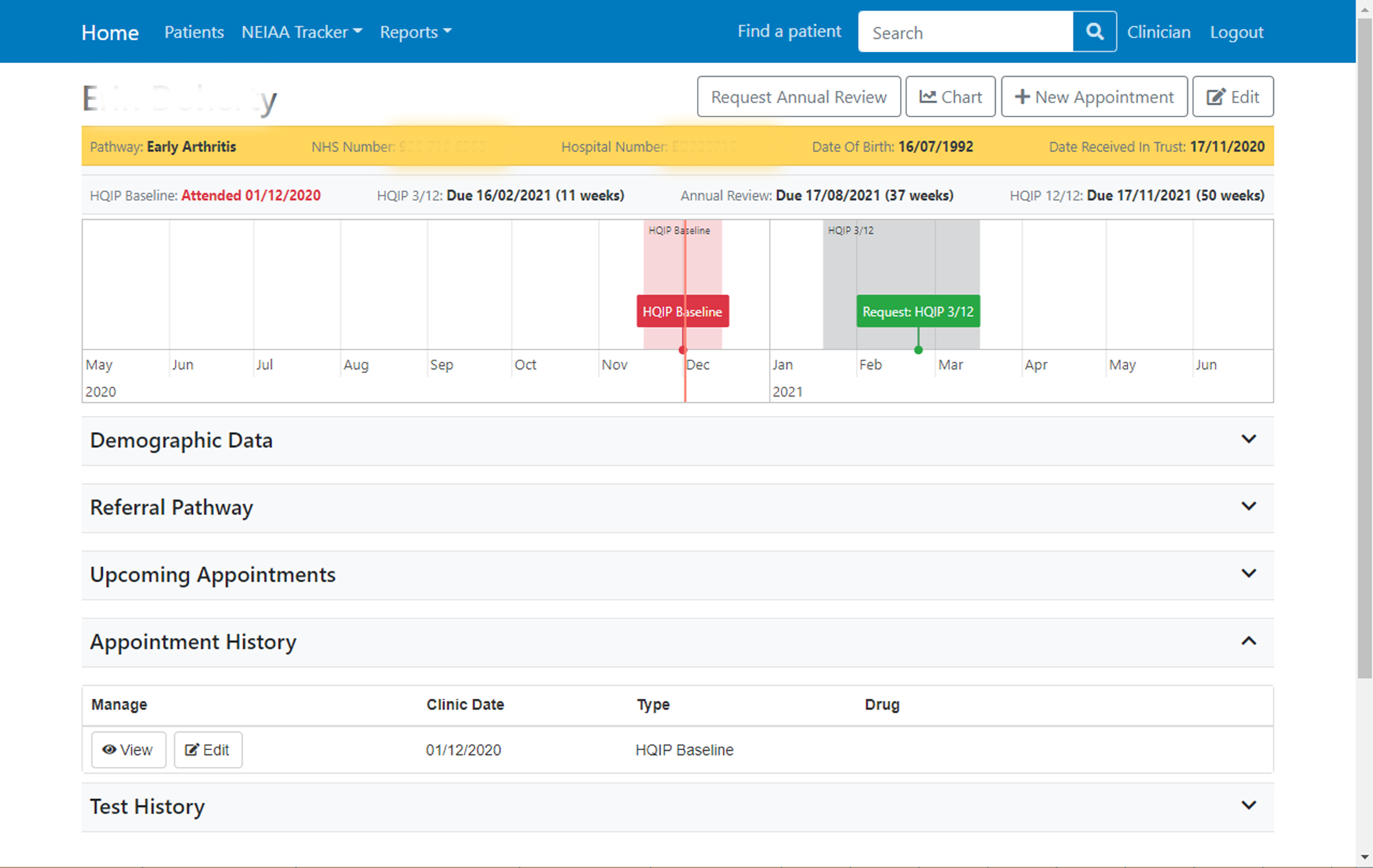Click 'Attended 01/12/2020' baseline status text

(251, 196)
